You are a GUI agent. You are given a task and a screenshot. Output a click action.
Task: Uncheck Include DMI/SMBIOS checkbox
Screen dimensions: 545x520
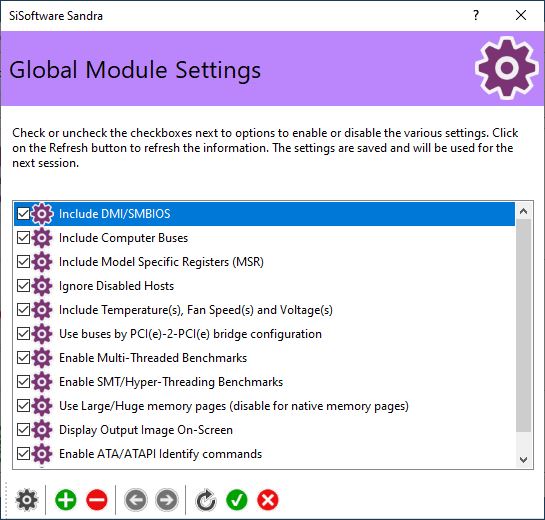point(23,214)
